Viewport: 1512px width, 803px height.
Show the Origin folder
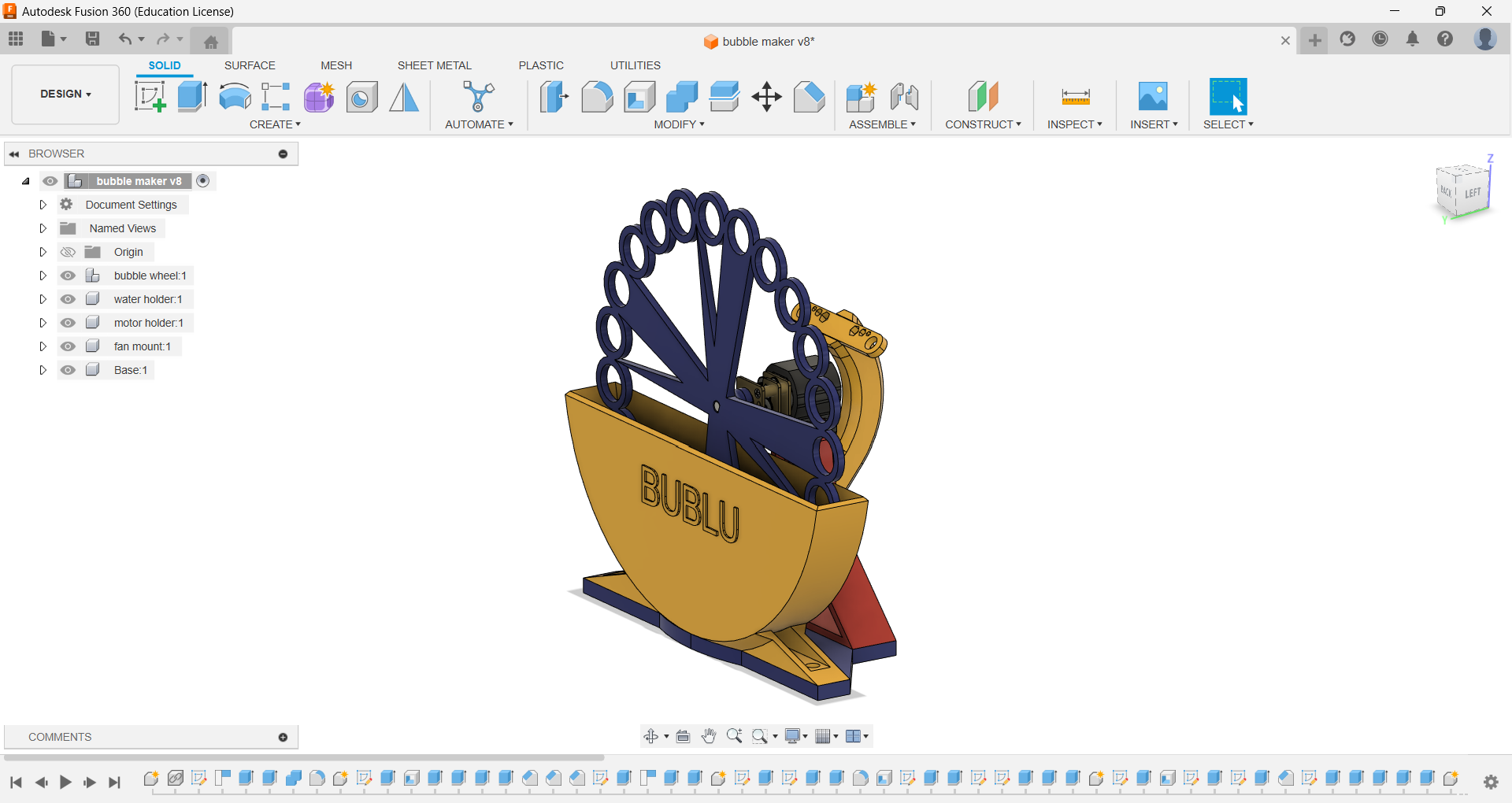(x=68, y=252)
